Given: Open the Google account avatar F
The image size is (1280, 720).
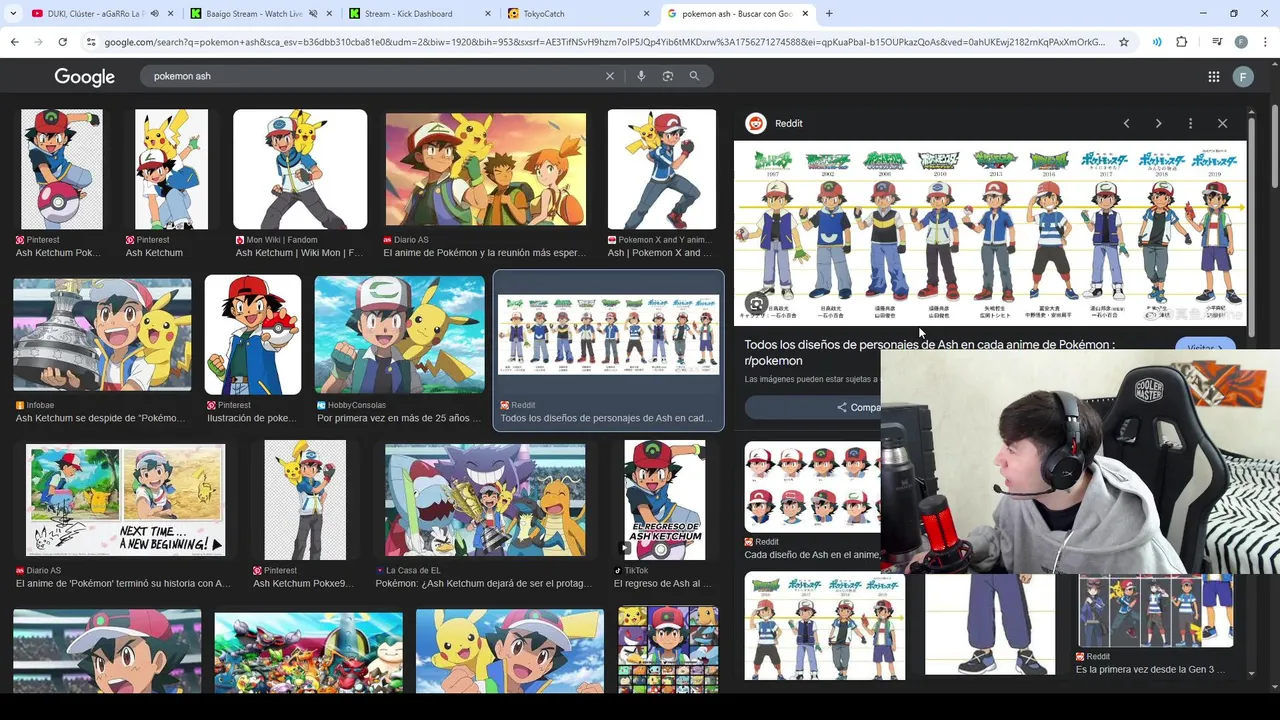Looking at the screenshot, I should coord(1243,77).
